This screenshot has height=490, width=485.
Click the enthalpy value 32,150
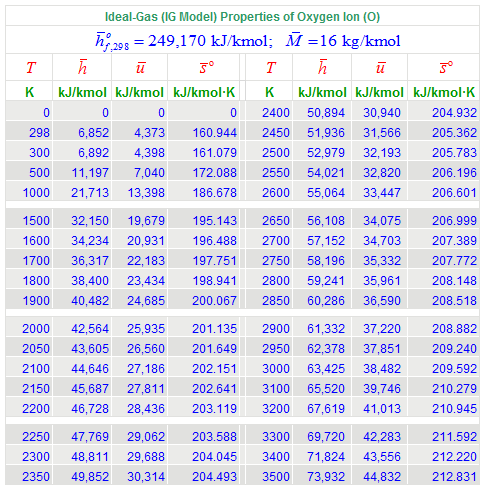90,221
